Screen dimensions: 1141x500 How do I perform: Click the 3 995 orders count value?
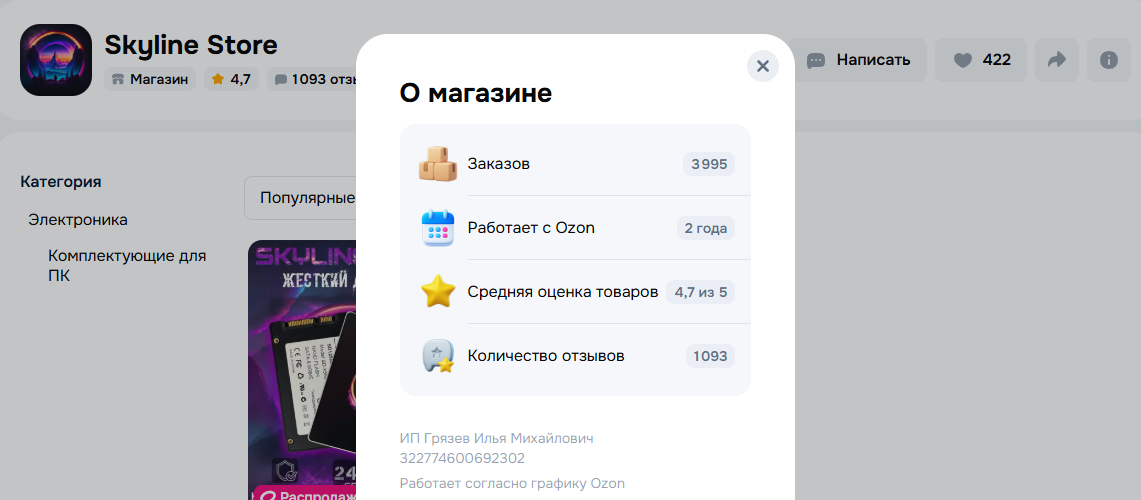[x=709, y=164]
